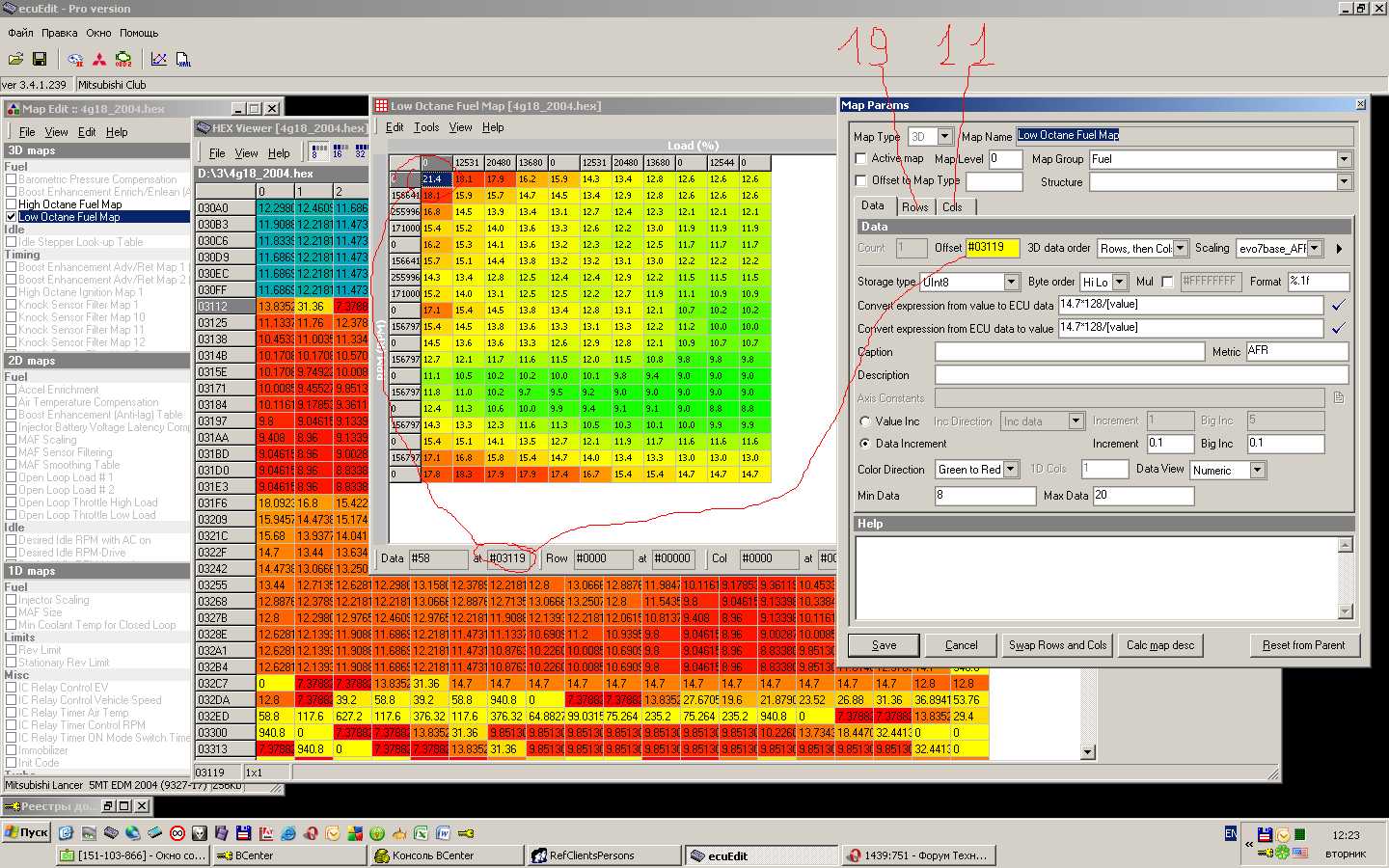Viewport: 1389px width, 868px height.
Task: Click the Excel quick launch icon
Action: pyautogui.click(x=421, y=832)
